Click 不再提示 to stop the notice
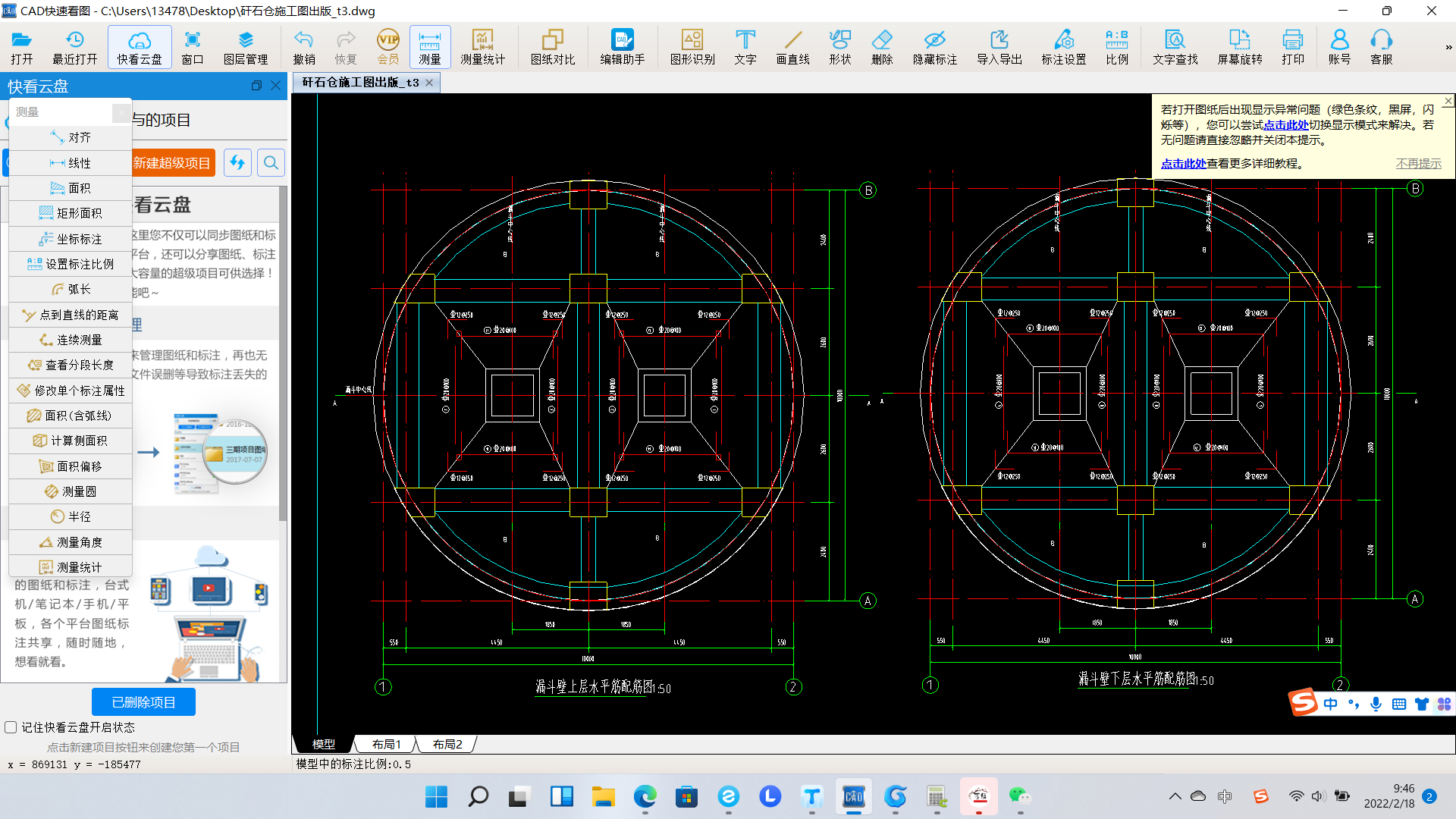 (x=1419, y=164)
